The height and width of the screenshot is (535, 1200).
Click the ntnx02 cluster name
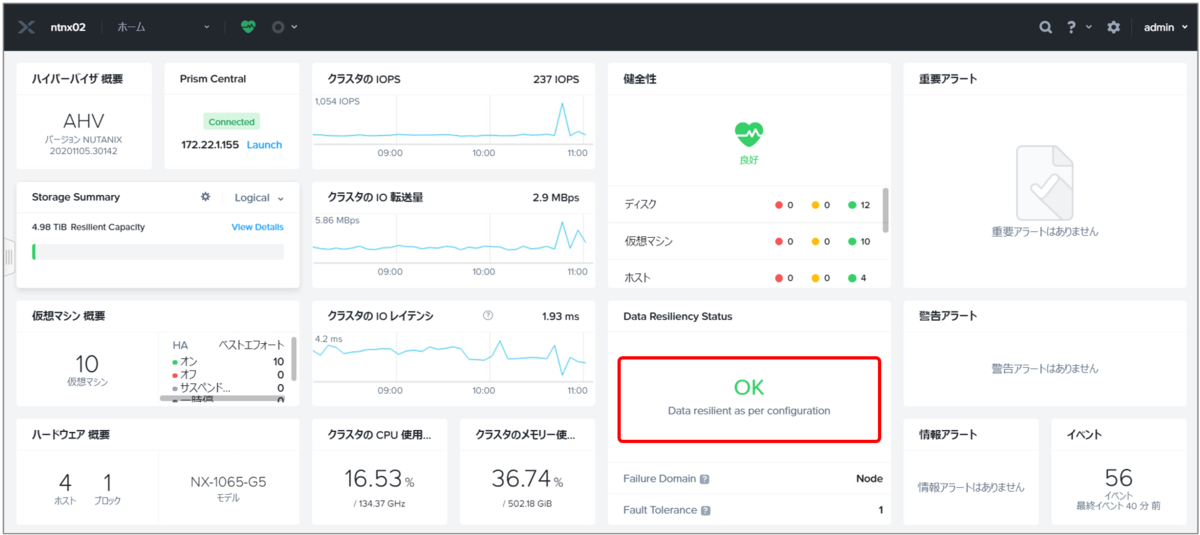[68, 27]
